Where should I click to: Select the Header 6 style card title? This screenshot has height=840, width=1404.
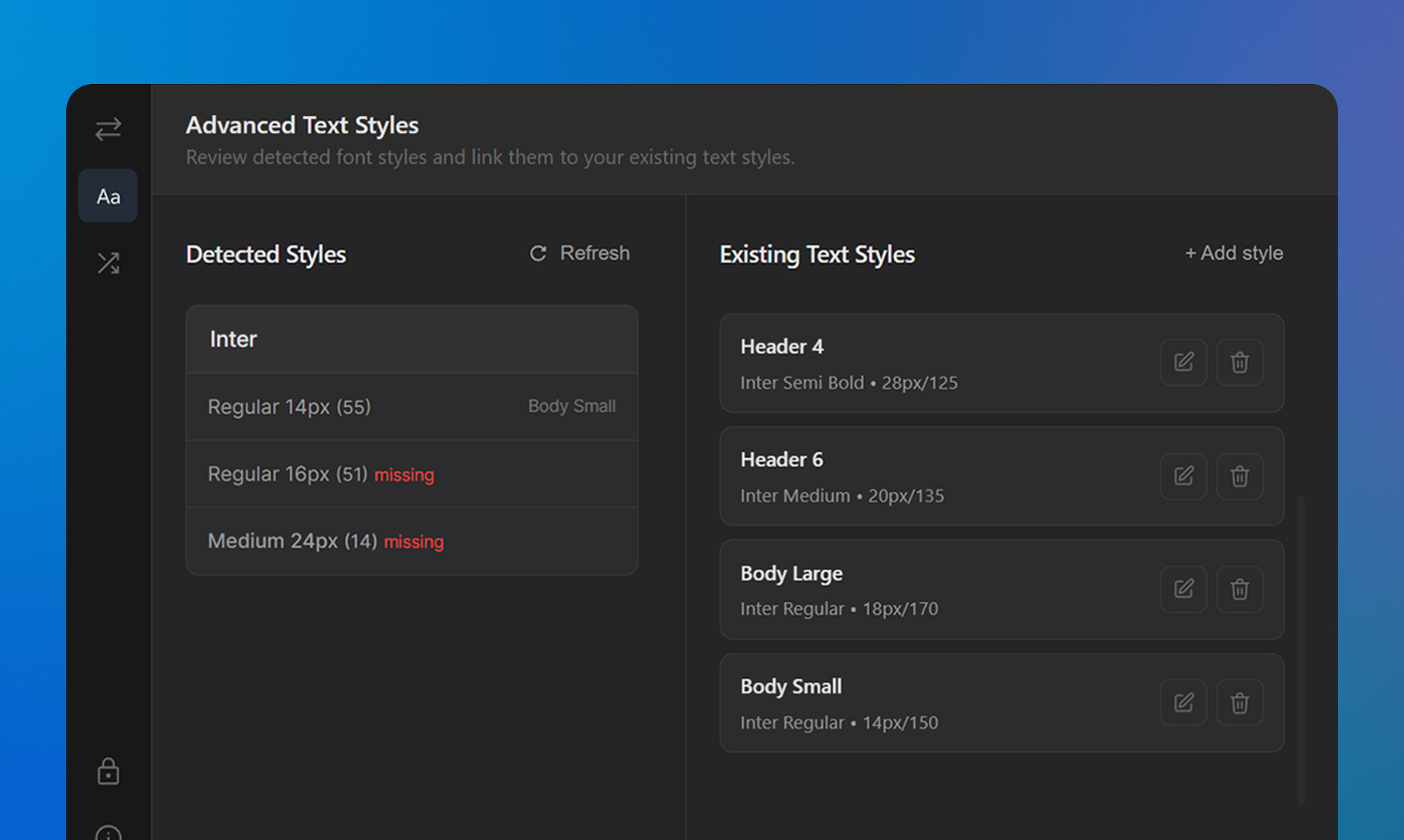coord(782,460)
